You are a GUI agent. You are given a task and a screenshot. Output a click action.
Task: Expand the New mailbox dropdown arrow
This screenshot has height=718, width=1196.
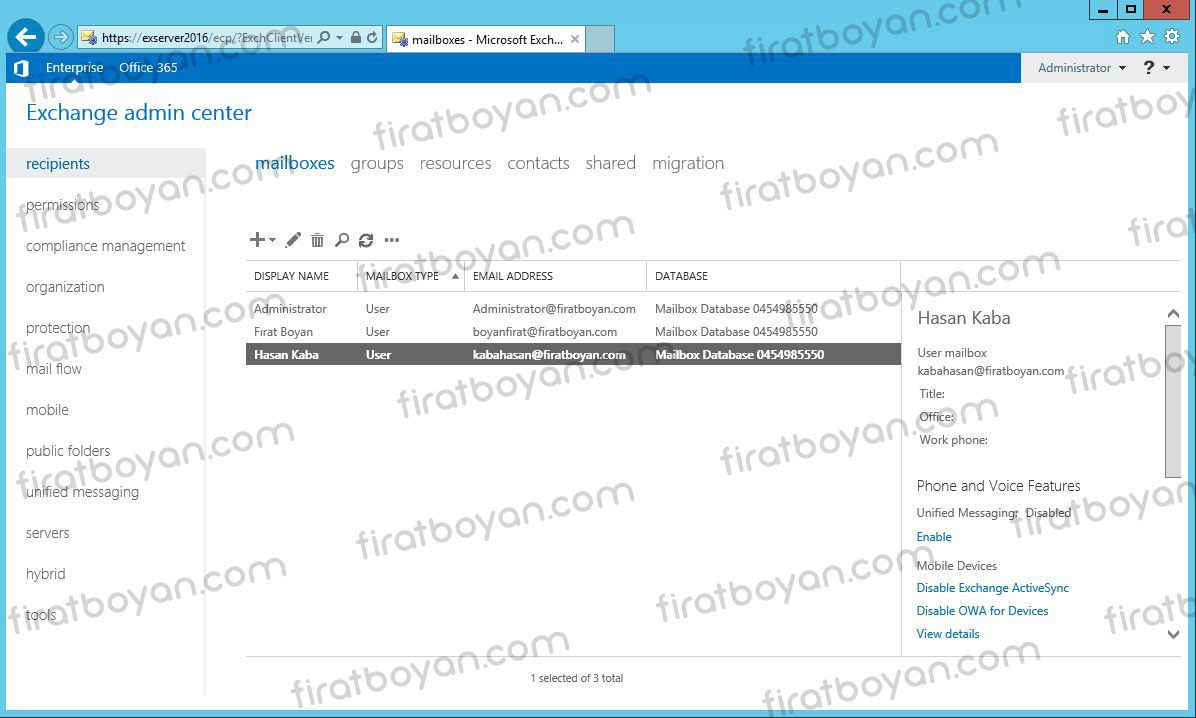click(272, 240)
